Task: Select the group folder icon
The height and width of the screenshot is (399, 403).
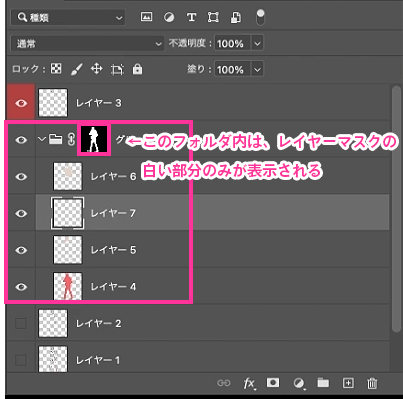Action: coord(56,139)
